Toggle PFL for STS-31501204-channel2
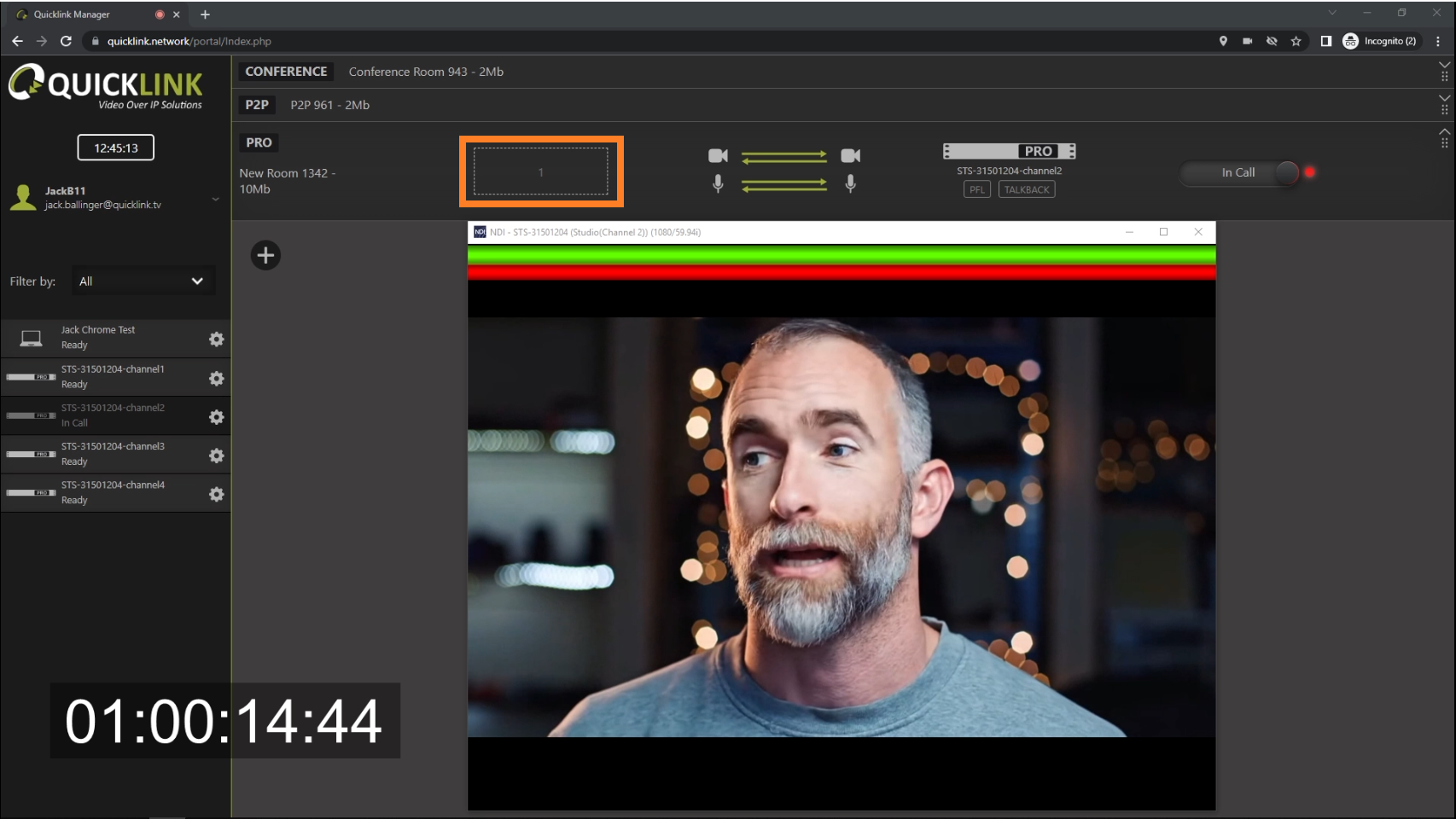 tap(976, 189)
